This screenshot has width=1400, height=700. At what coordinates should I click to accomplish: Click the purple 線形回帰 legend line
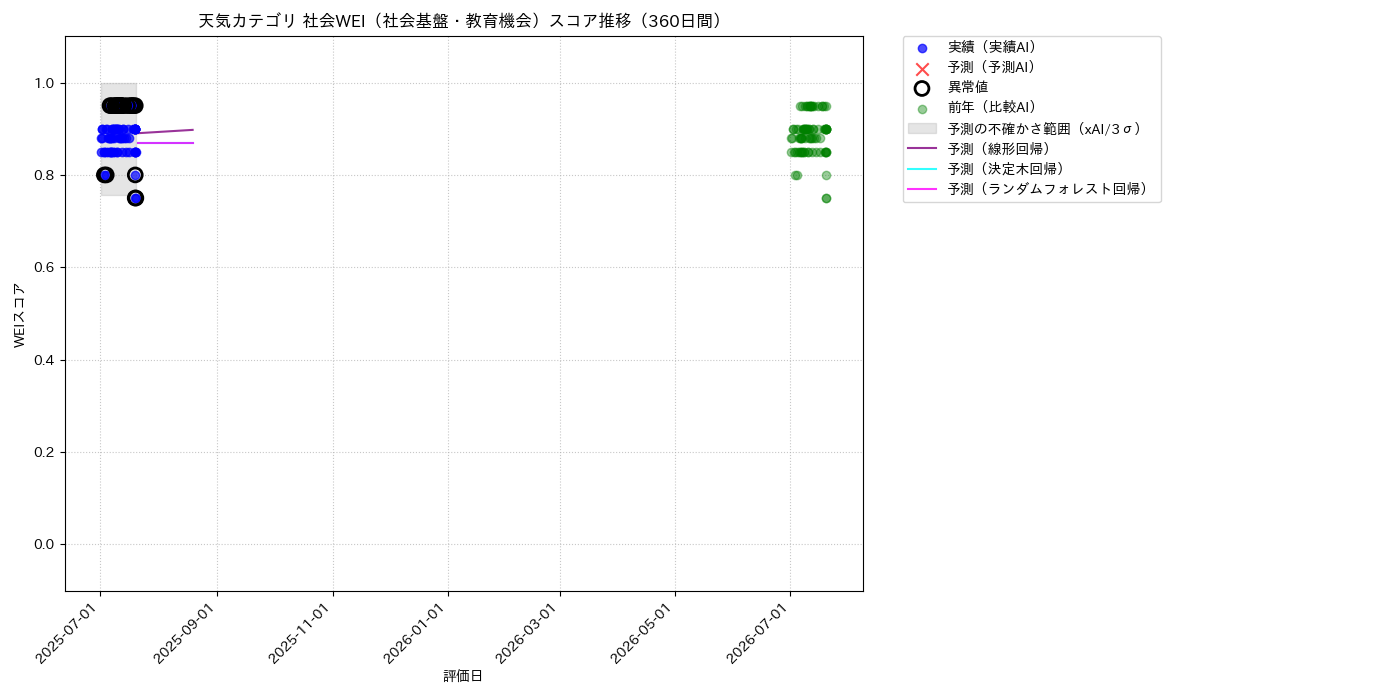(922, 148)
